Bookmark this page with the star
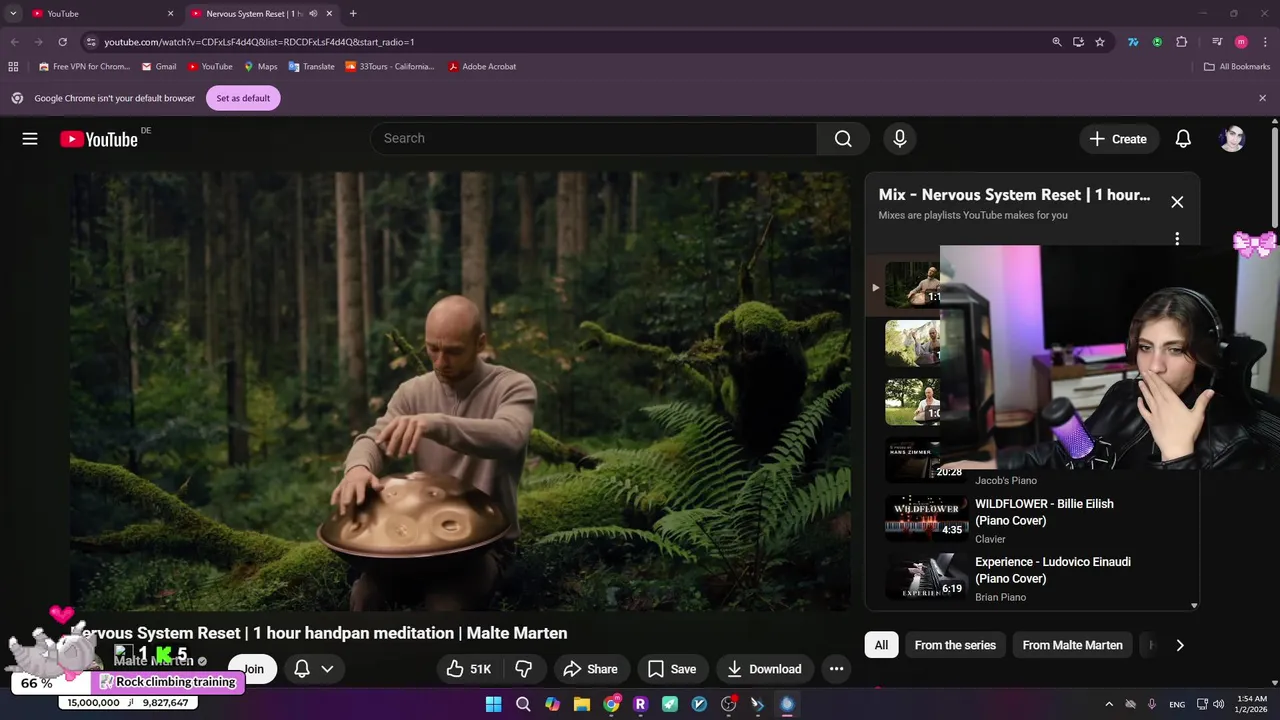Viewport: 1280px width, 720px height. (x=1100, y=42)
